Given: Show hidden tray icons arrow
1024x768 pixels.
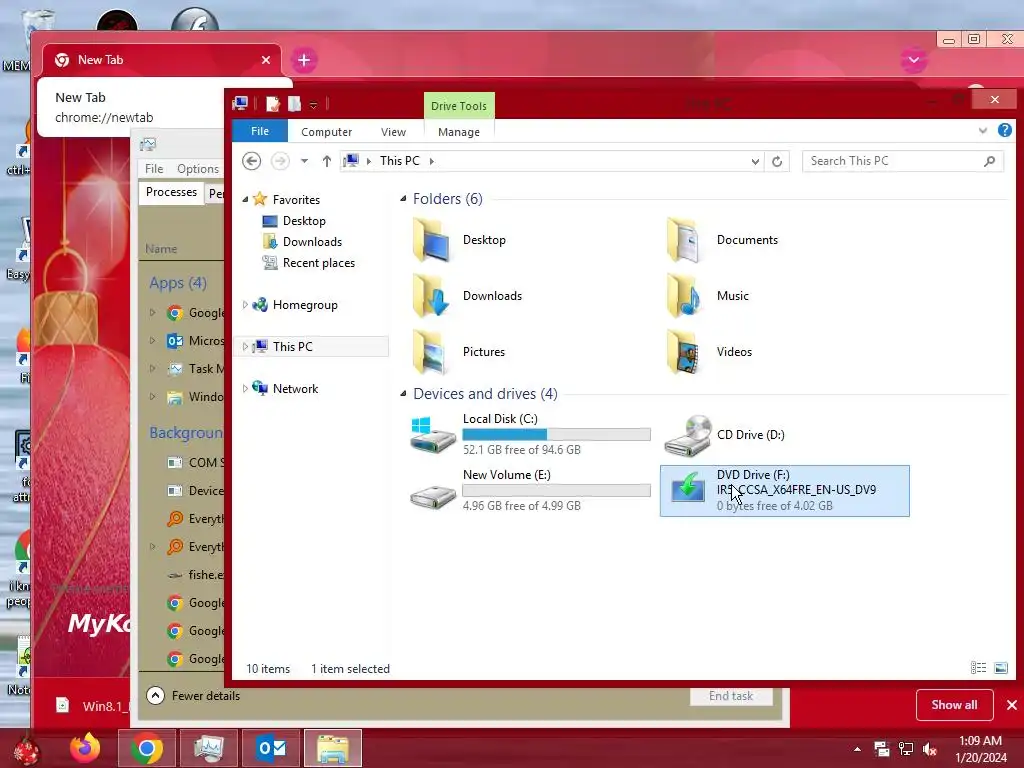Looking at the screenshot, I should (857, 749).
